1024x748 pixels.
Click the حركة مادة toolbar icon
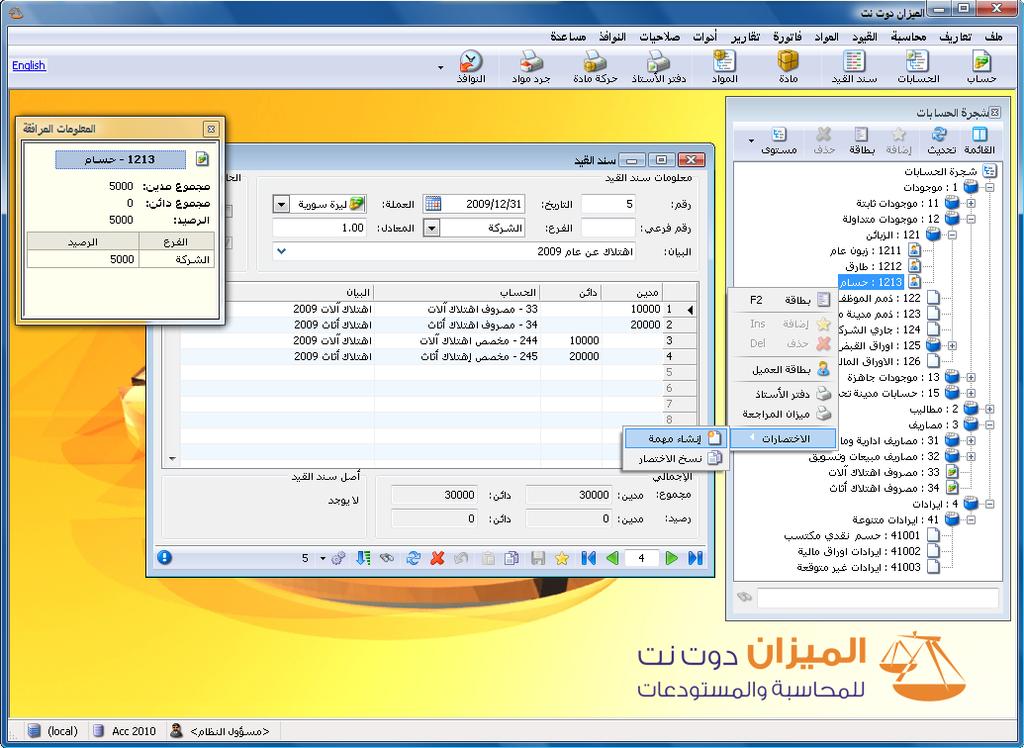tap(595, 67)
